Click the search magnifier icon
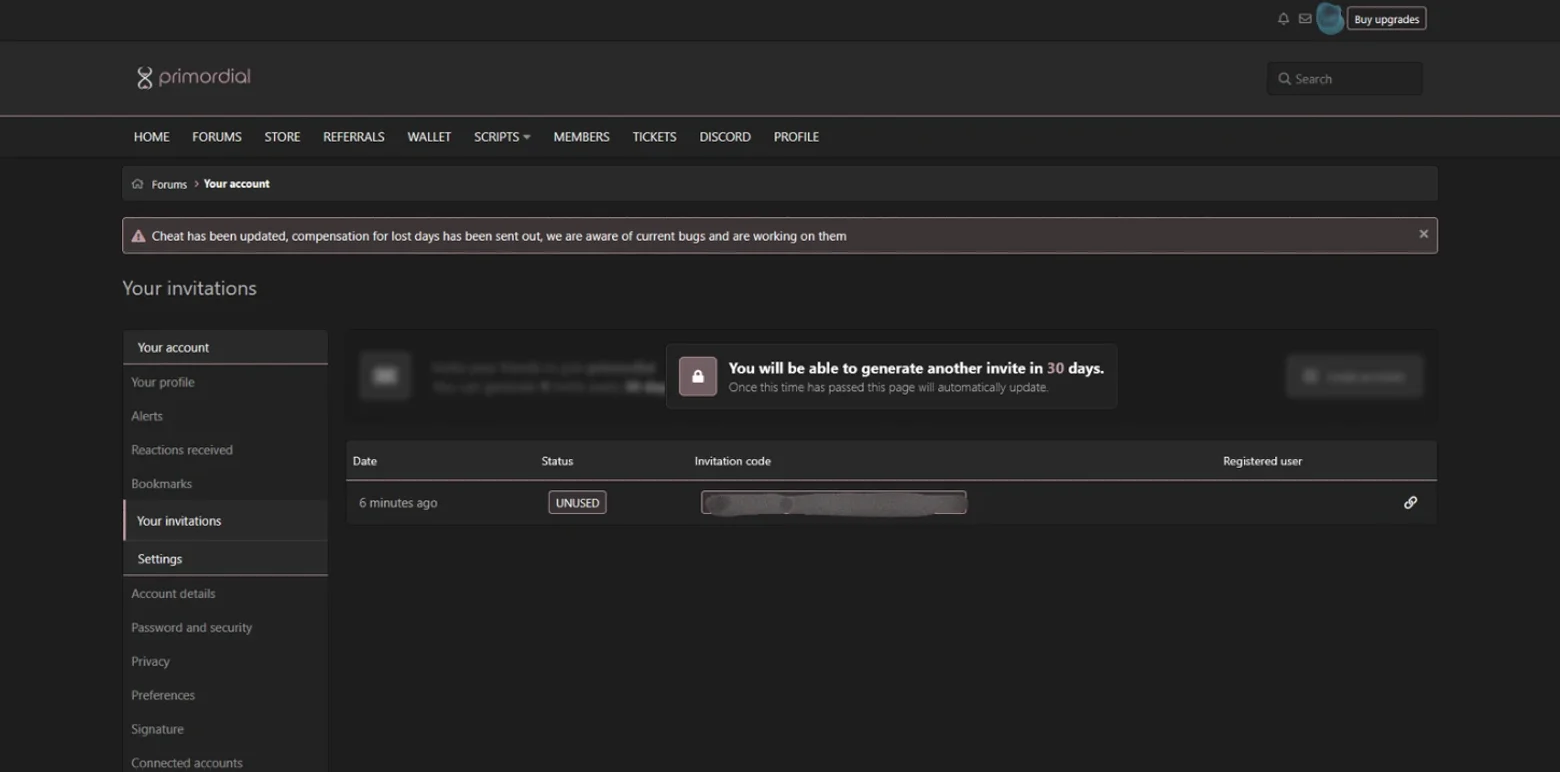 pyautogui.click(x=1284, y=79)
